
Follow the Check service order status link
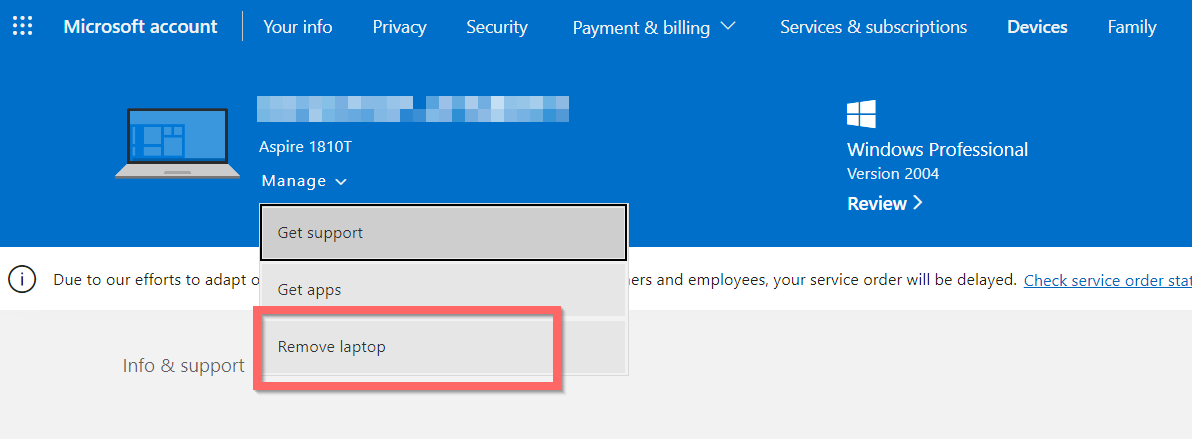(x=1107, y=280)
